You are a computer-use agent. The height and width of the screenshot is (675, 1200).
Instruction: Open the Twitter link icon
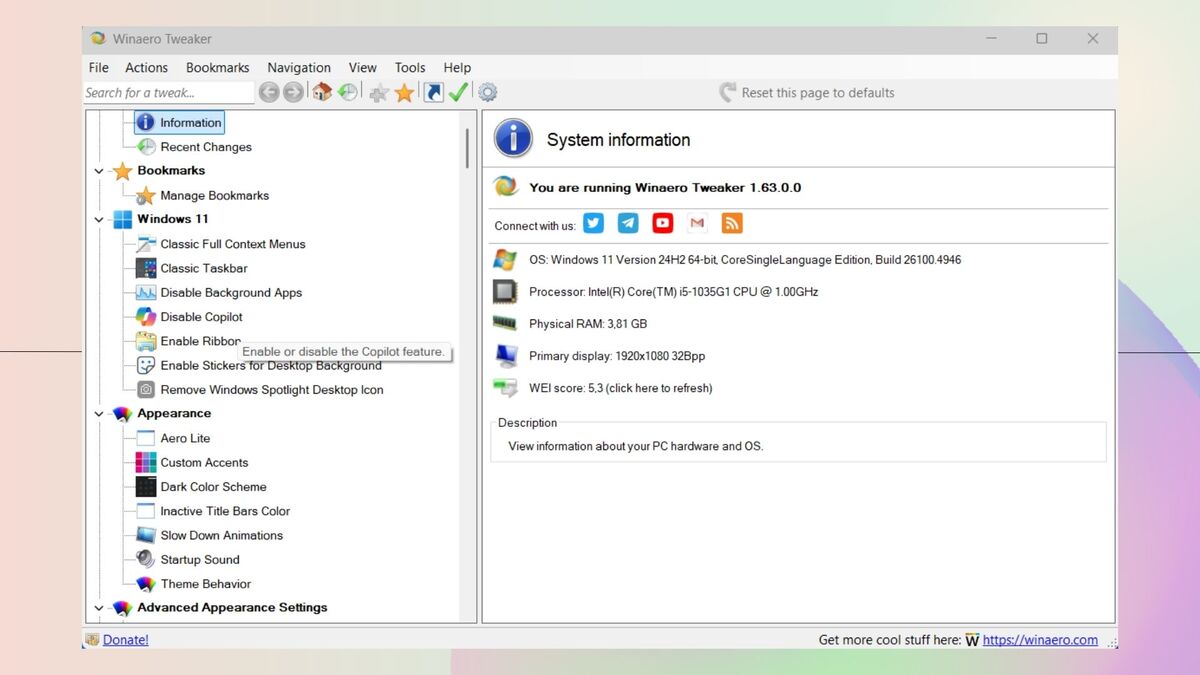[594, 223]
